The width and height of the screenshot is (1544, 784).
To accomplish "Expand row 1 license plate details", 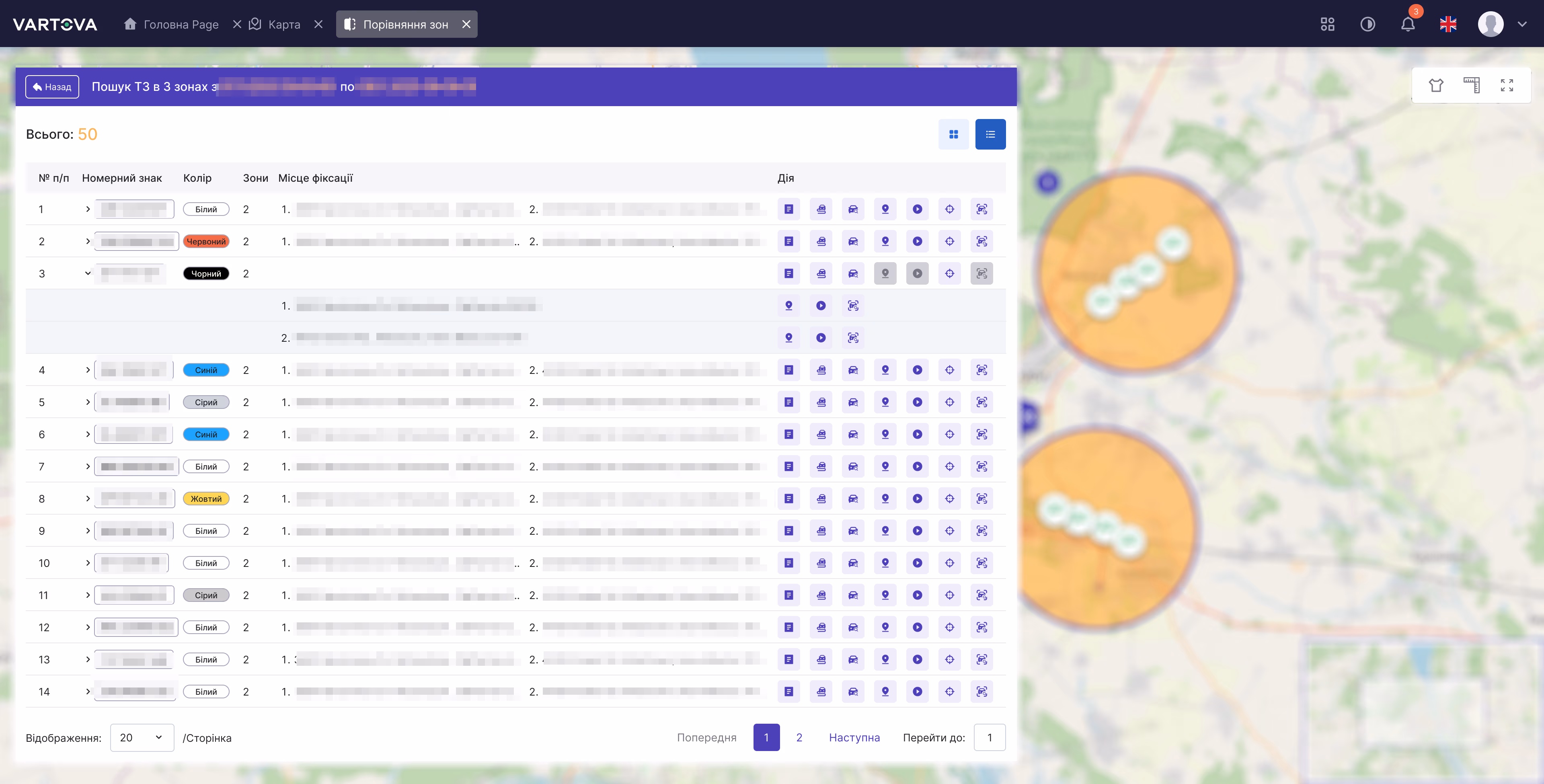I will (x=88, y=209).
